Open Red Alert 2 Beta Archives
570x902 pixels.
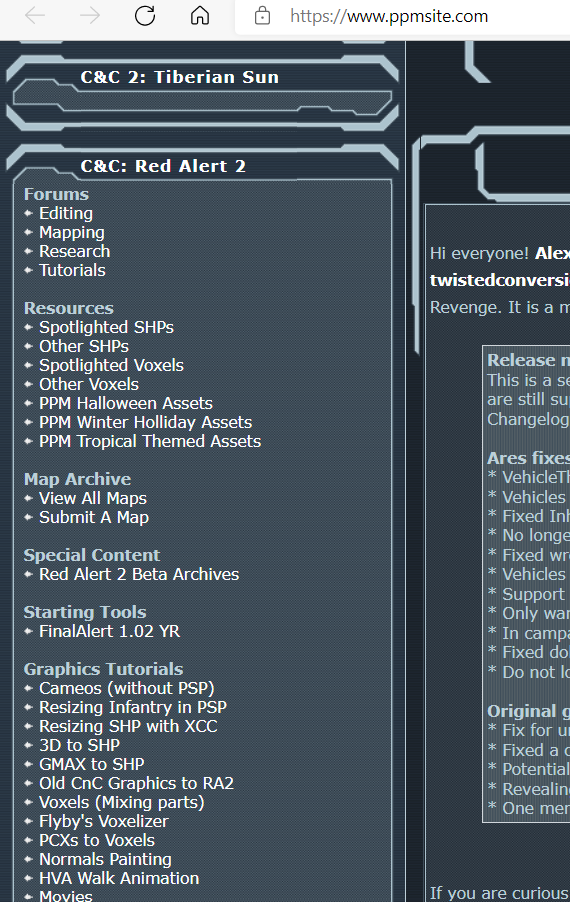pos(139,574)
